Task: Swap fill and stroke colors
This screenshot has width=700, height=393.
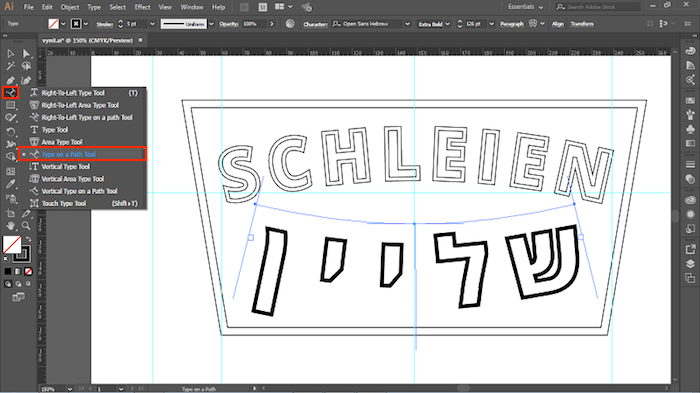Action: coord(29,239)
